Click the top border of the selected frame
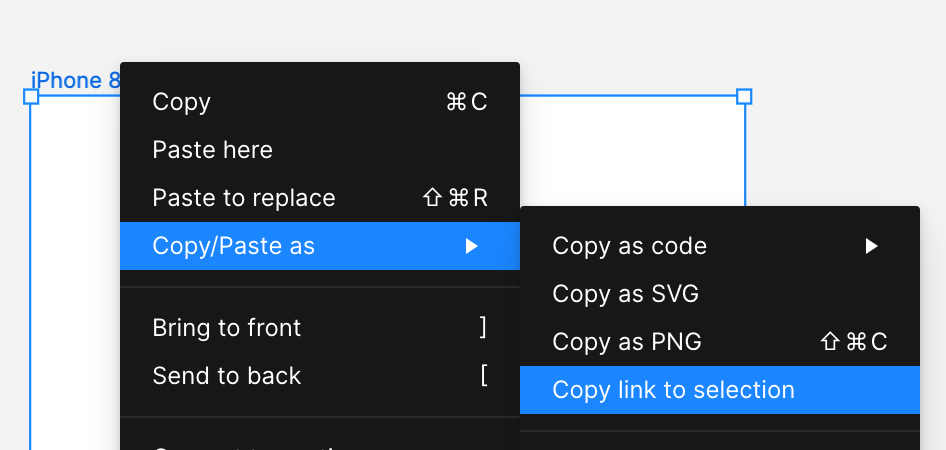This screenshot has height=450, width=946. pyautogui.click(x=630, y=96)
